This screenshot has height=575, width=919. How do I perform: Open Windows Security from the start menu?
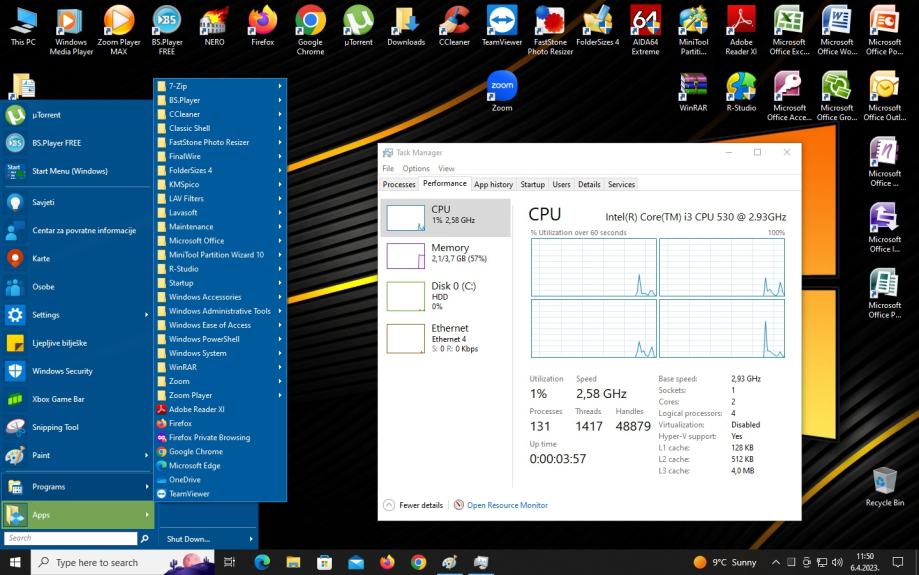(x=77, y=371)
